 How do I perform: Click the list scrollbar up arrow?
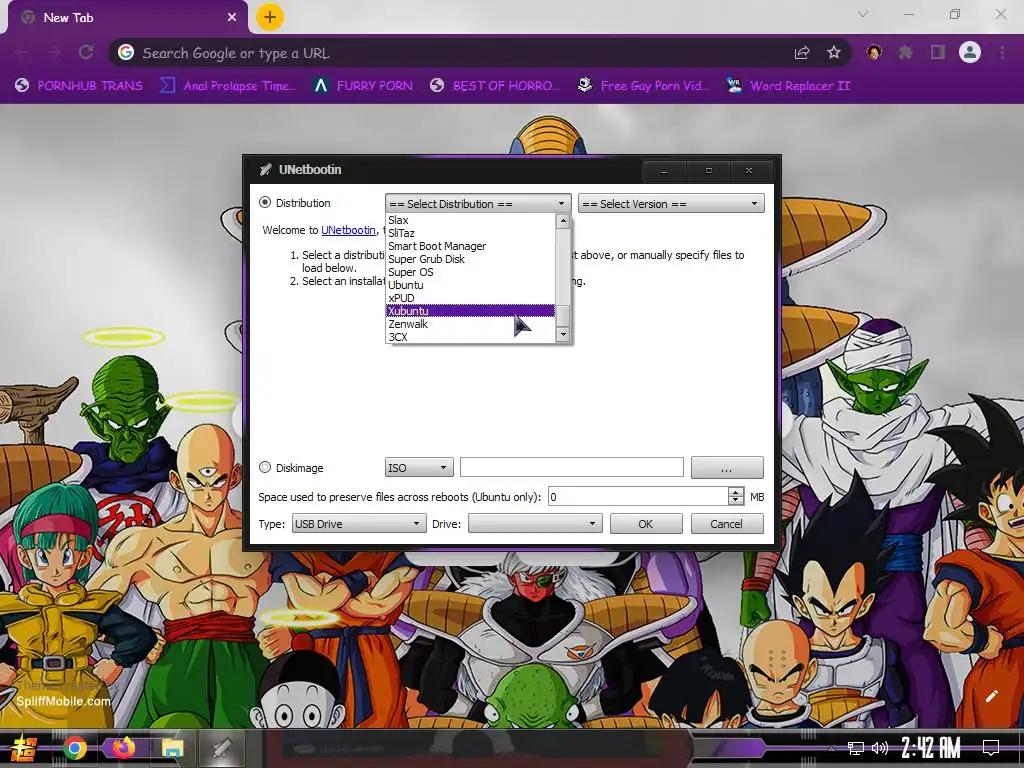563,221
